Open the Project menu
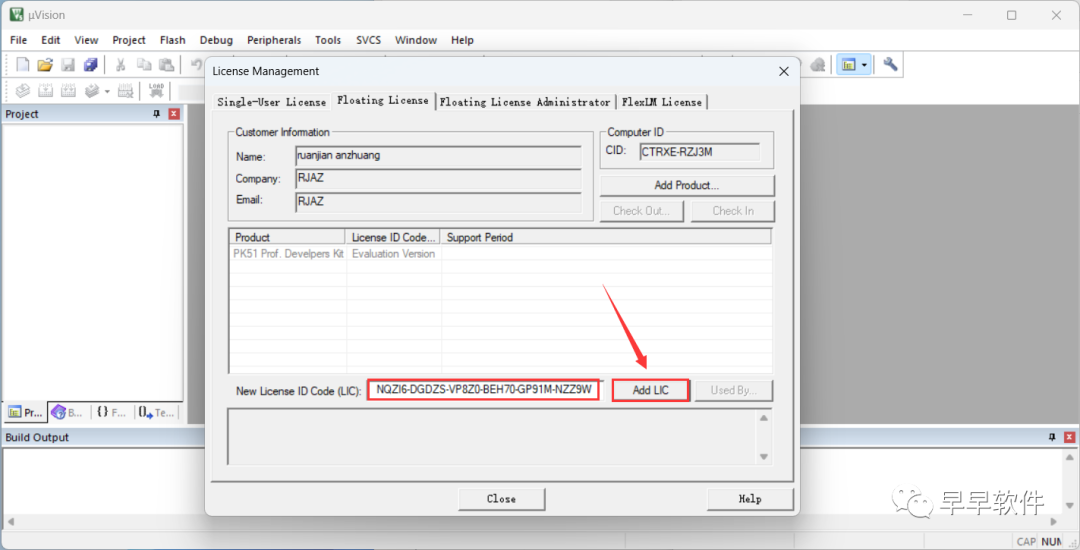1080x550 pixels. 129,40
